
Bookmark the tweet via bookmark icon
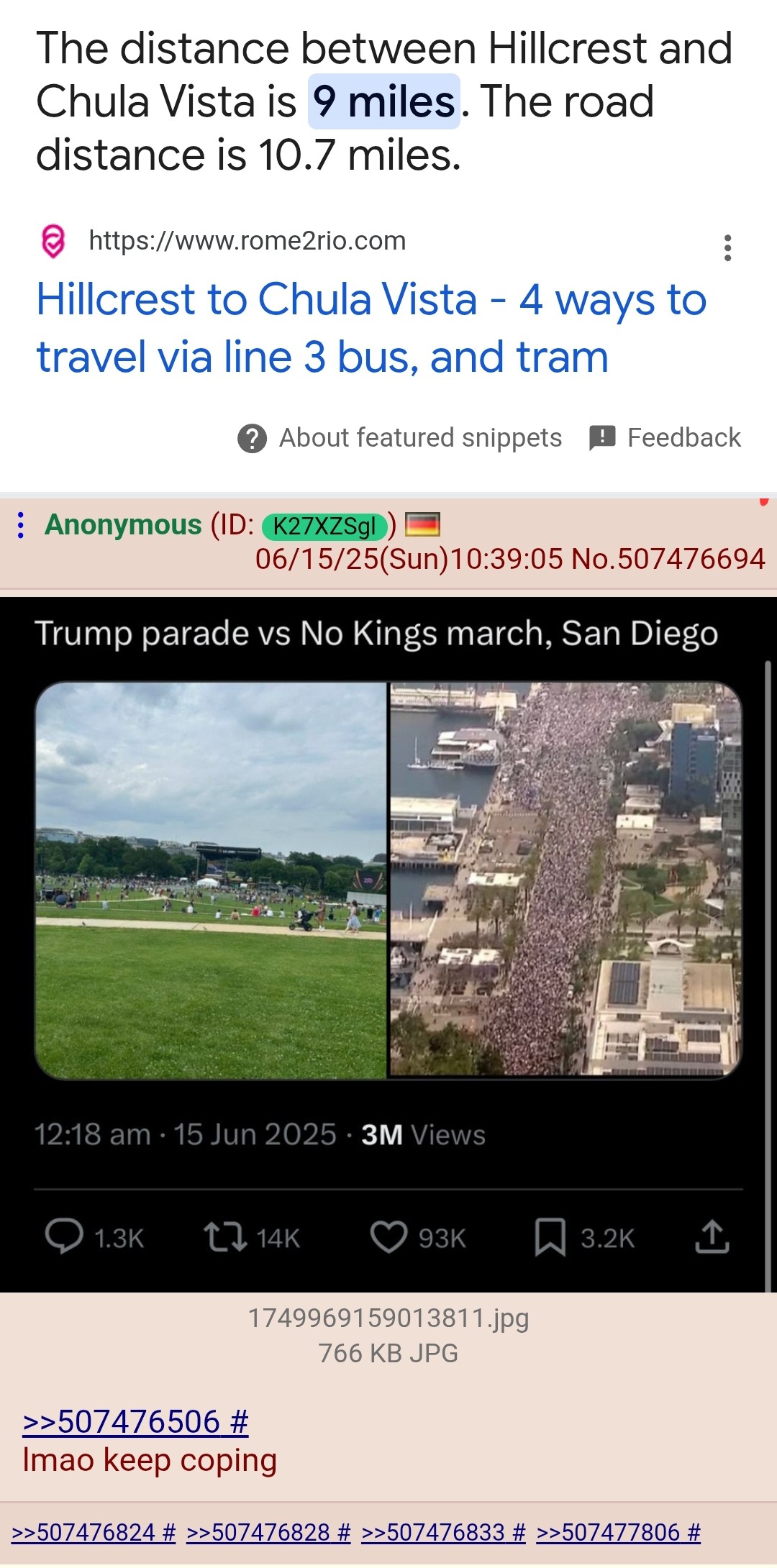tap(550, 1237)
